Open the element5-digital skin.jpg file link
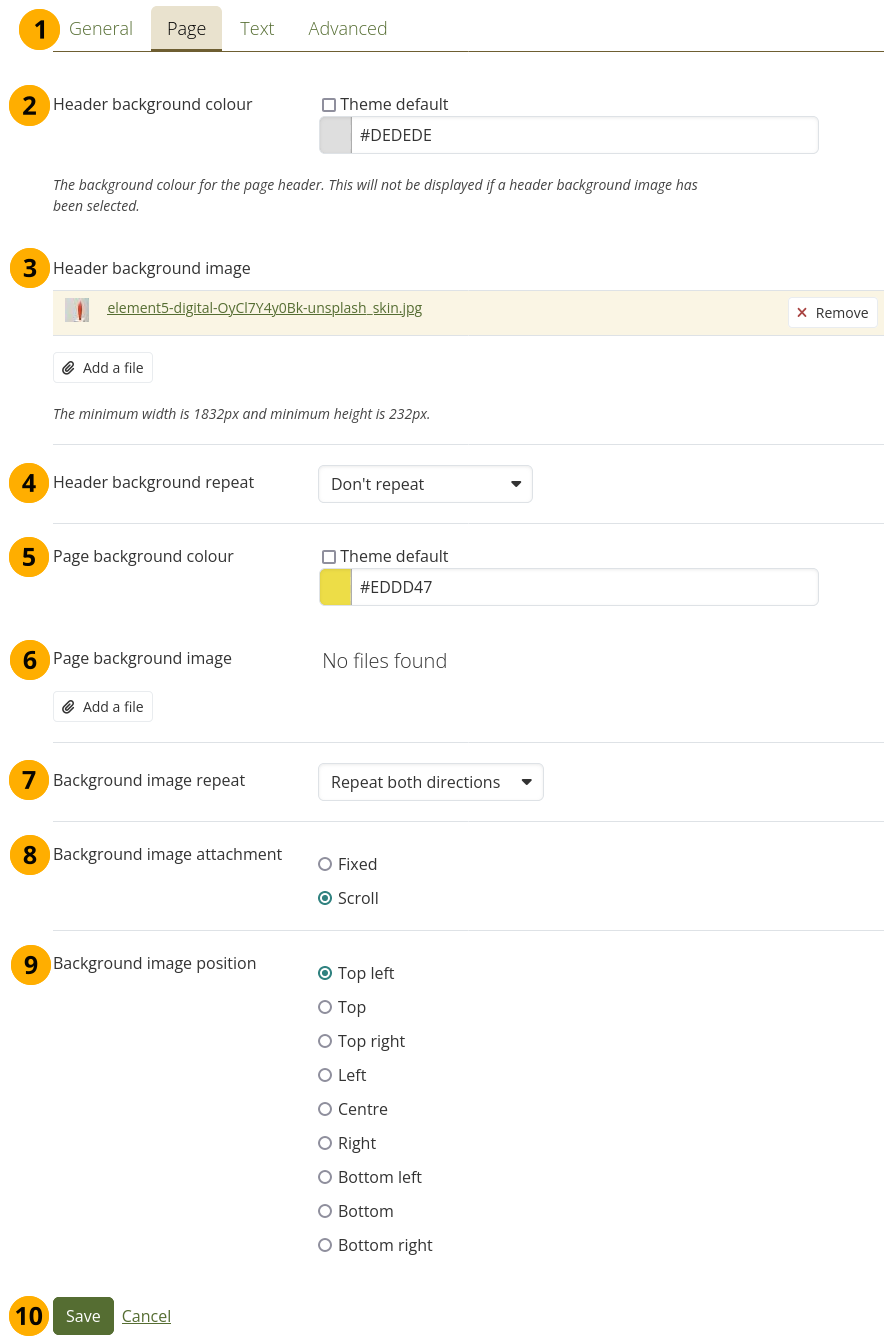The width and height of the screenshot is (893, 1340). pos(264,309)
